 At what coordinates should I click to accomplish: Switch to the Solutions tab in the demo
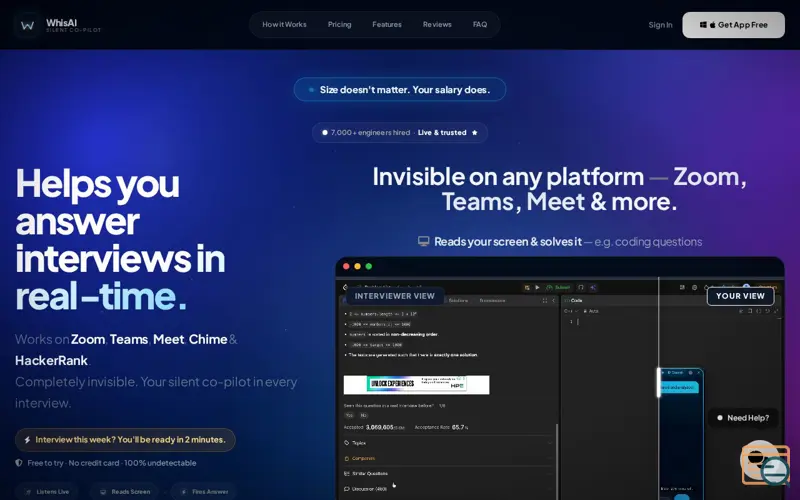click(458, 301)
